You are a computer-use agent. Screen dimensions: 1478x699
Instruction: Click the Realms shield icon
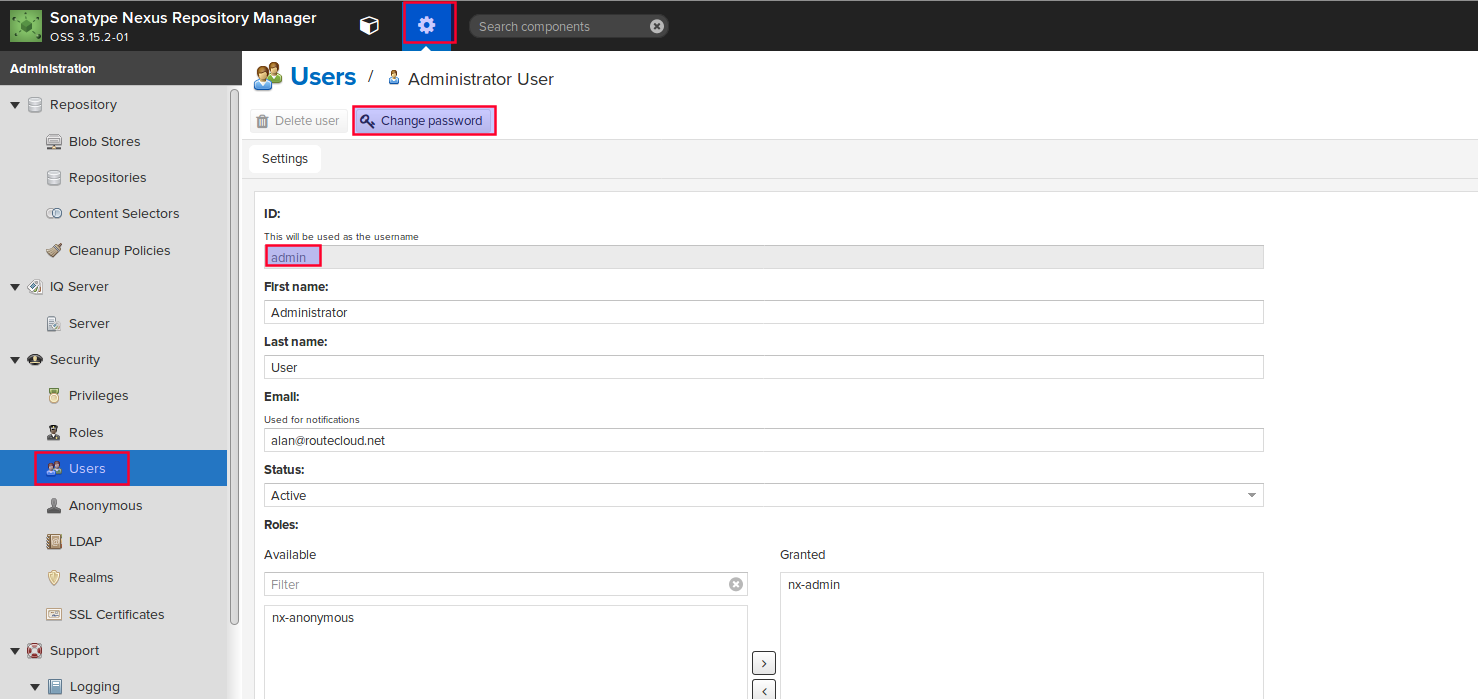click(54, 578)
